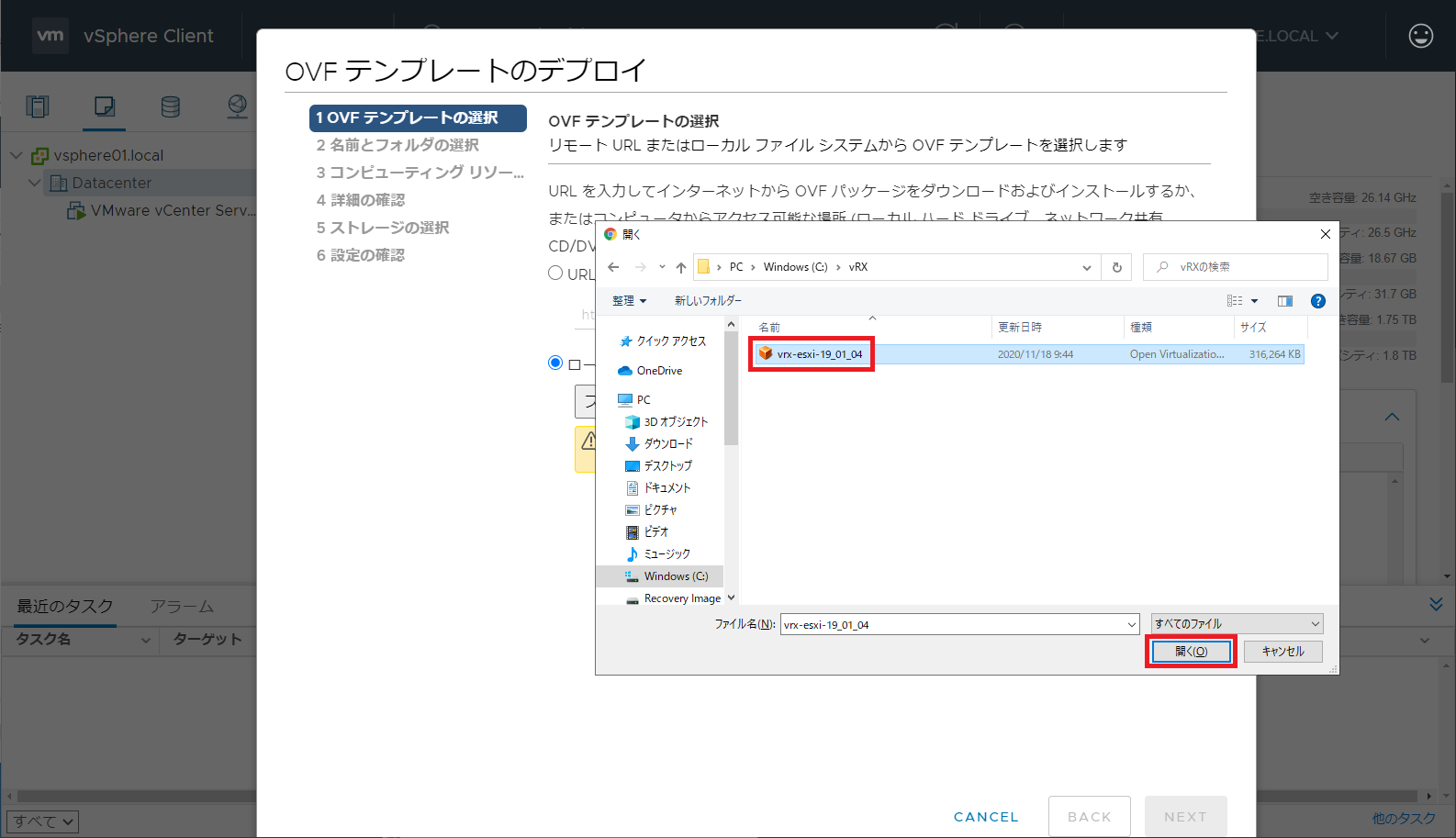The width and height of the screenshot is (1456, 838).
Task: Open the Organize menu
Action: pos(629,301)
